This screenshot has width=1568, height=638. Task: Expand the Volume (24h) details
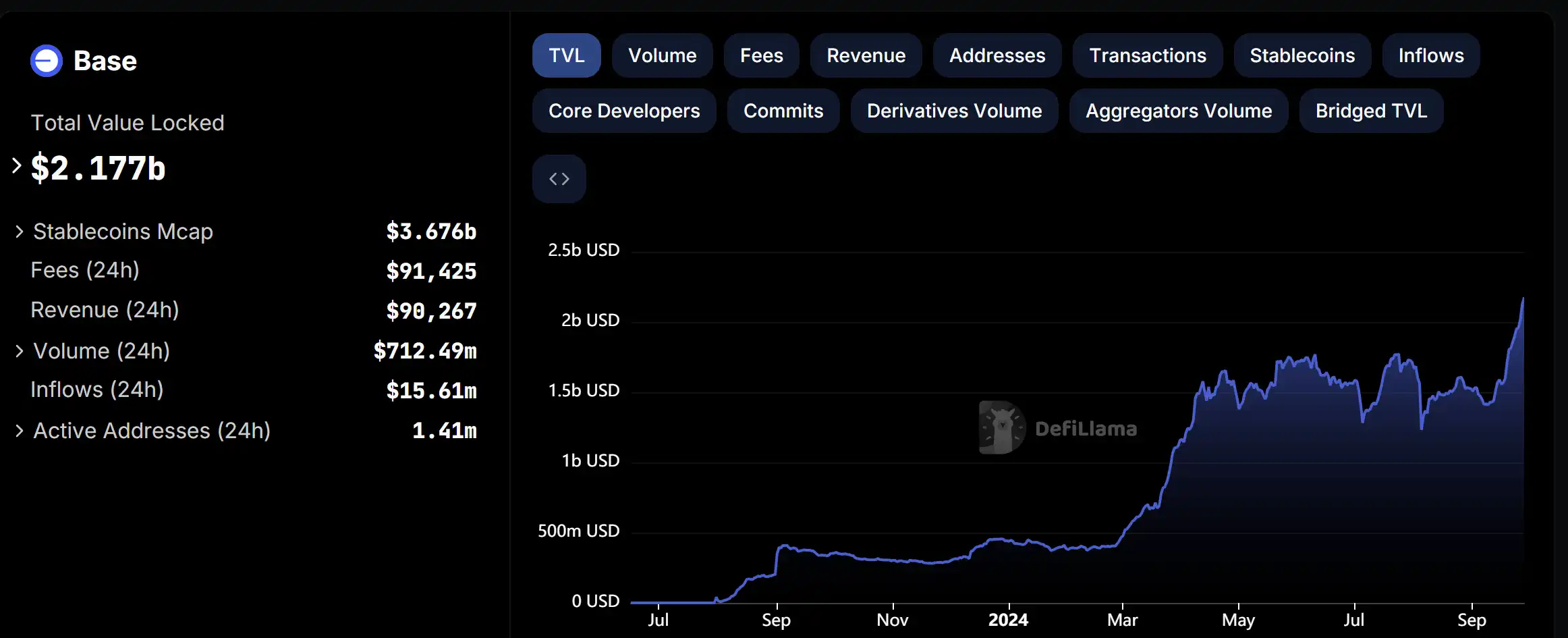20,351
